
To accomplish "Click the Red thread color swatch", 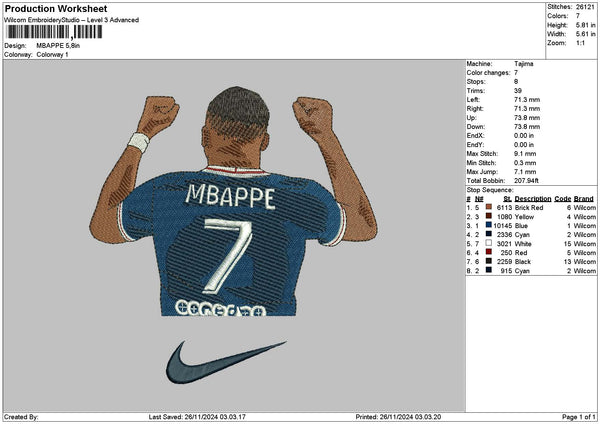I will [x=489, y=253].
